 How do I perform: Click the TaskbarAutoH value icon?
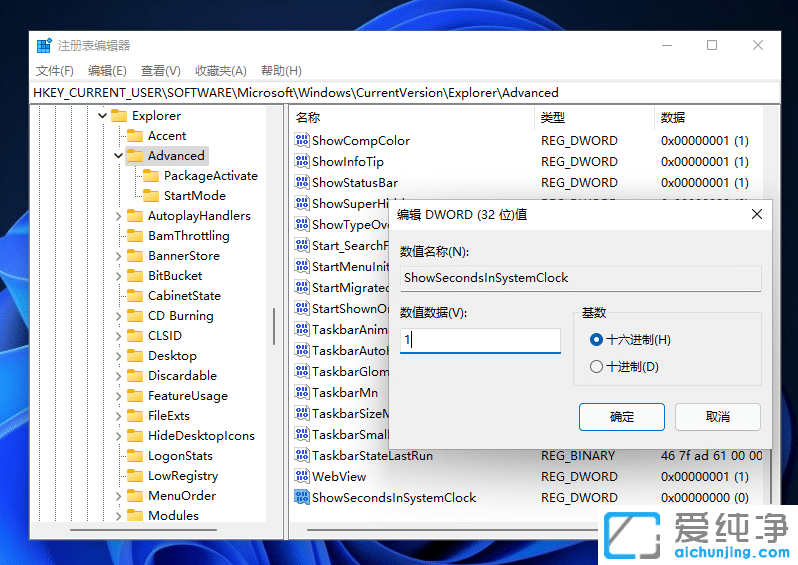pyautogui.click(x=302, y=350)
